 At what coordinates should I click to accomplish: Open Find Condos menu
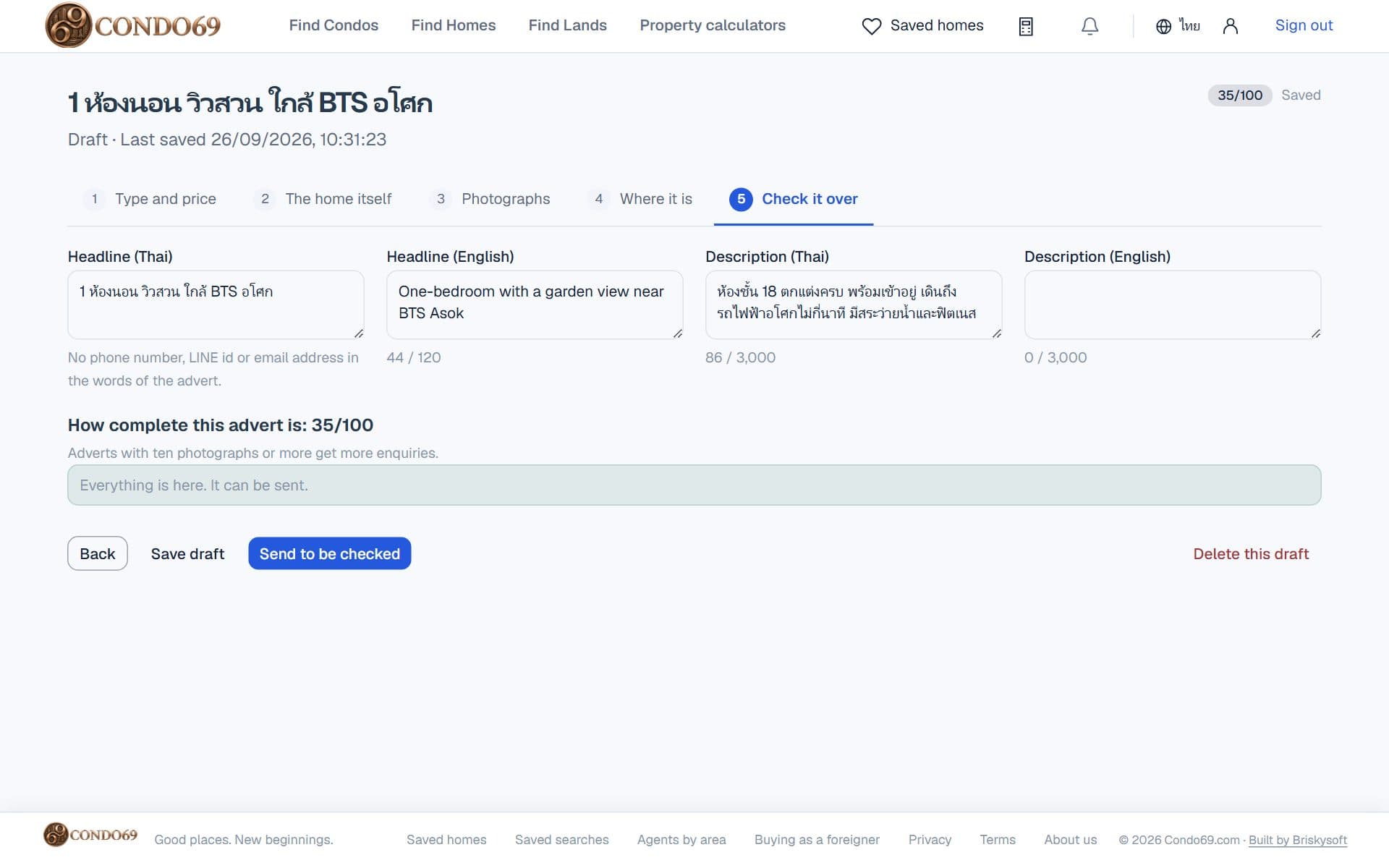[x=334, y=25]
